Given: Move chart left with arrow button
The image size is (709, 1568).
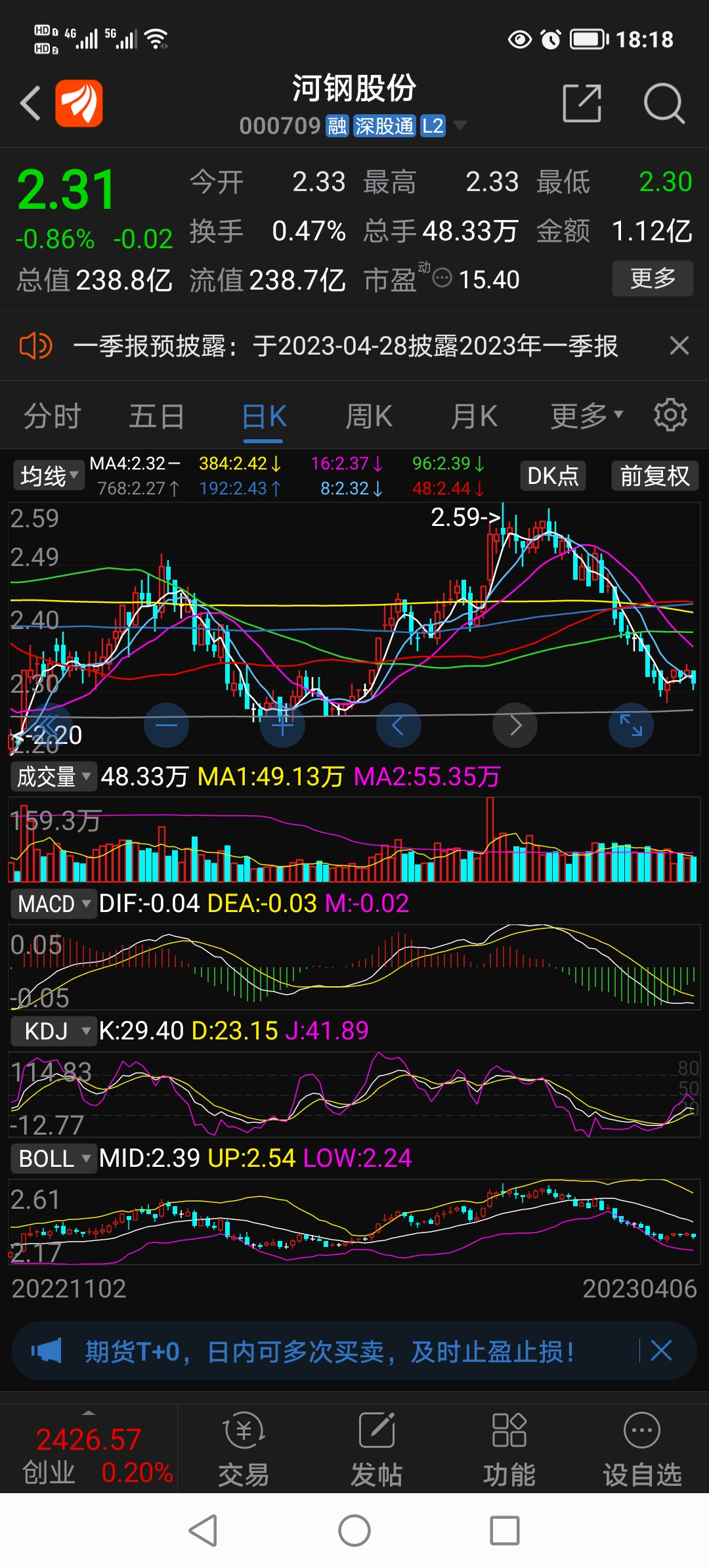Looking at the screenshot, I should 398,725.
